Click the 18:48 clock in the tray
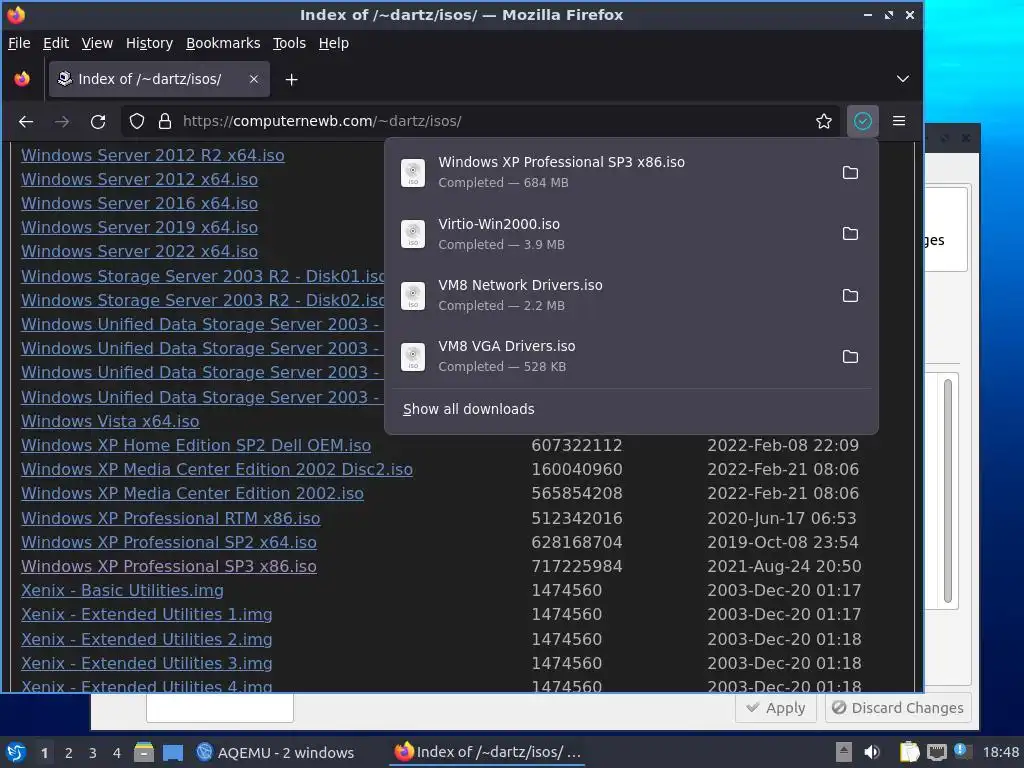 [x=1000, y=752]
